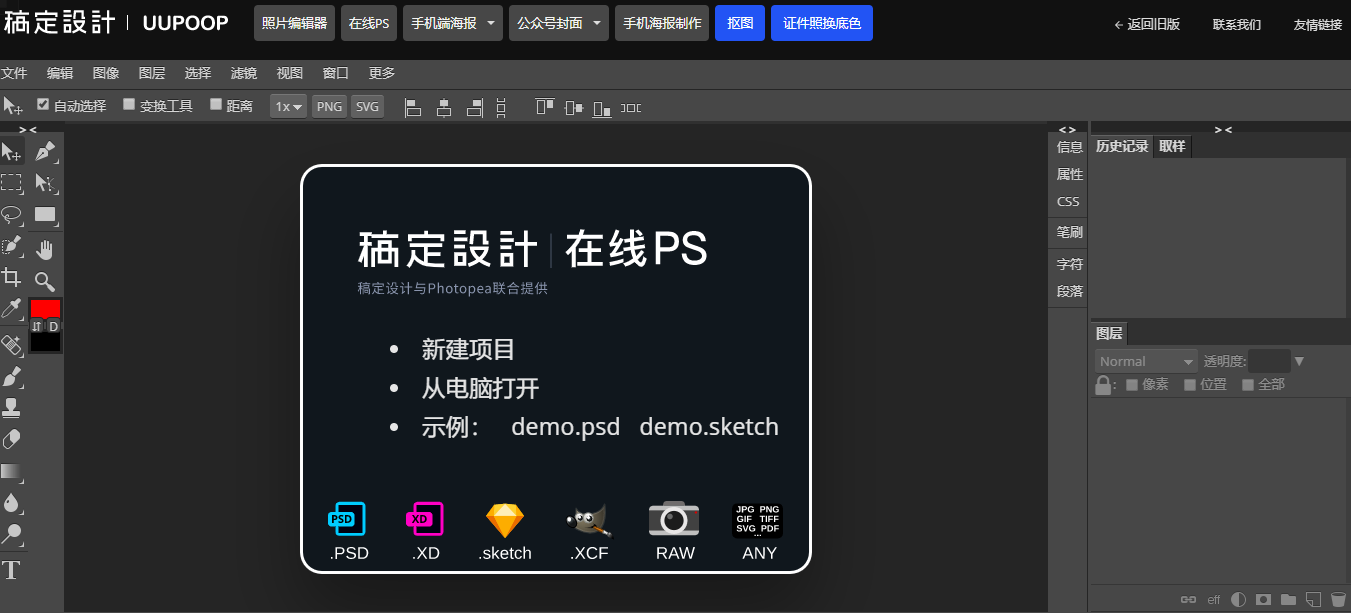The image size is (1351, 613).
Task: Check the 像素 lock checkbox
Action: point(1132,384)
